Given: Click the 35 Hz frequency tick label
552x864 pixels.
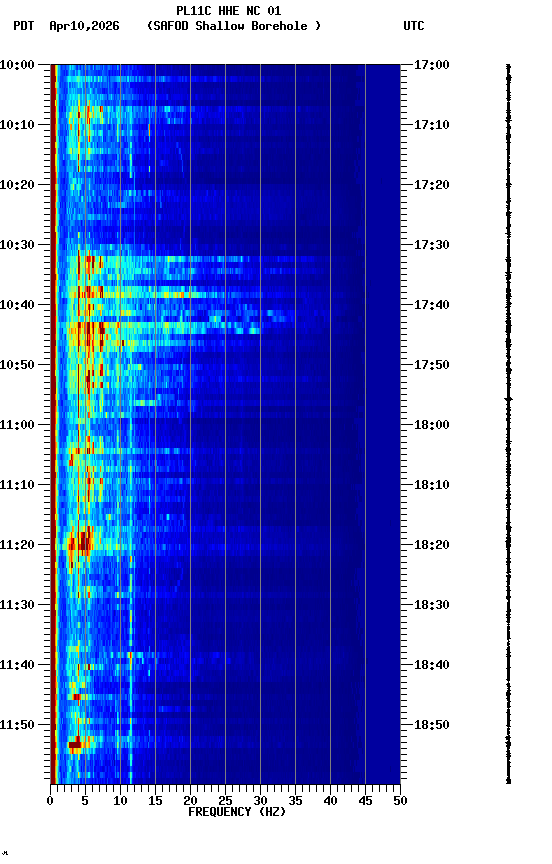Looking at the screenshot, I should pyautogui.click(x=295, y=801).
